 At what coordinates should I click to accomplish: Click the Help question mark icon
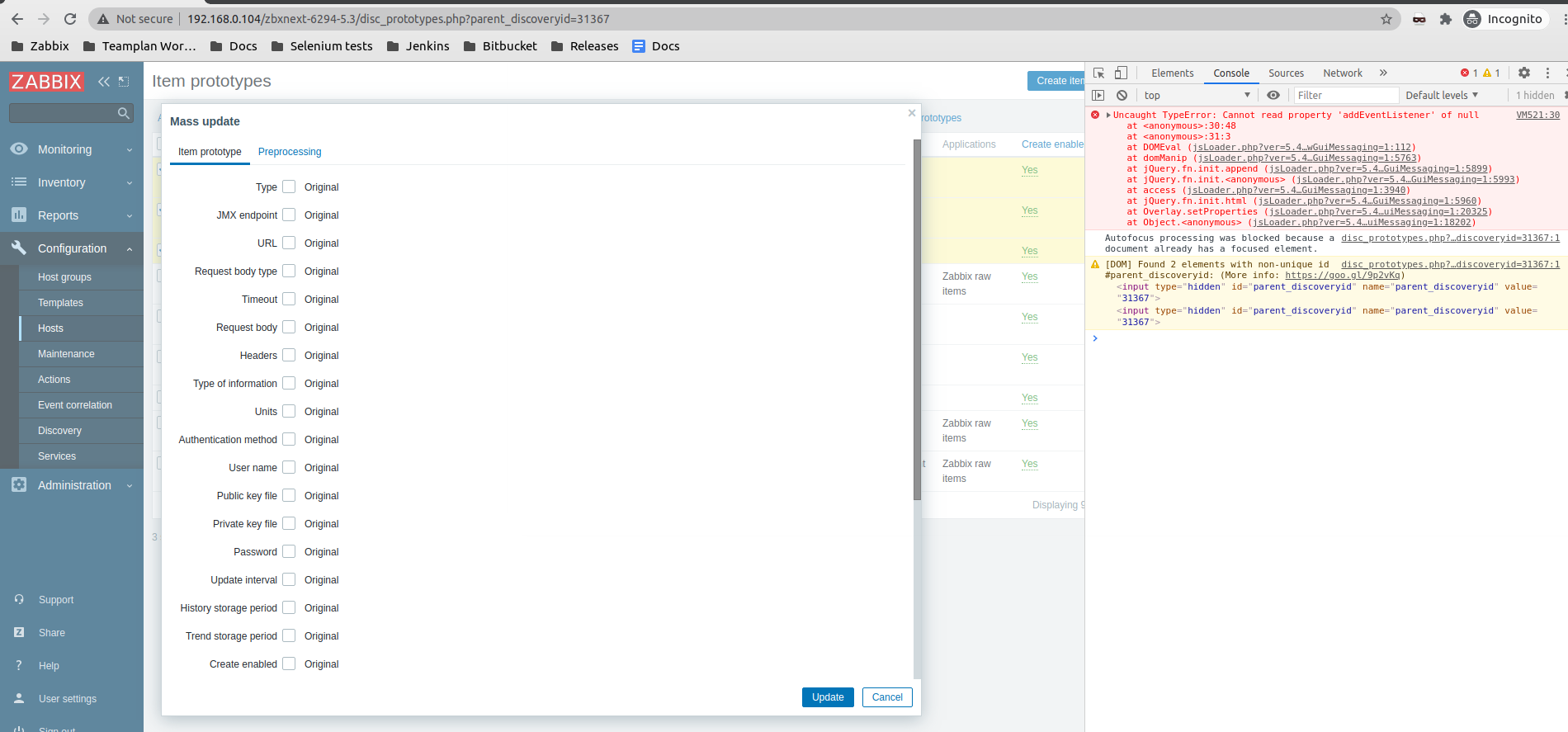click(19, 666)
